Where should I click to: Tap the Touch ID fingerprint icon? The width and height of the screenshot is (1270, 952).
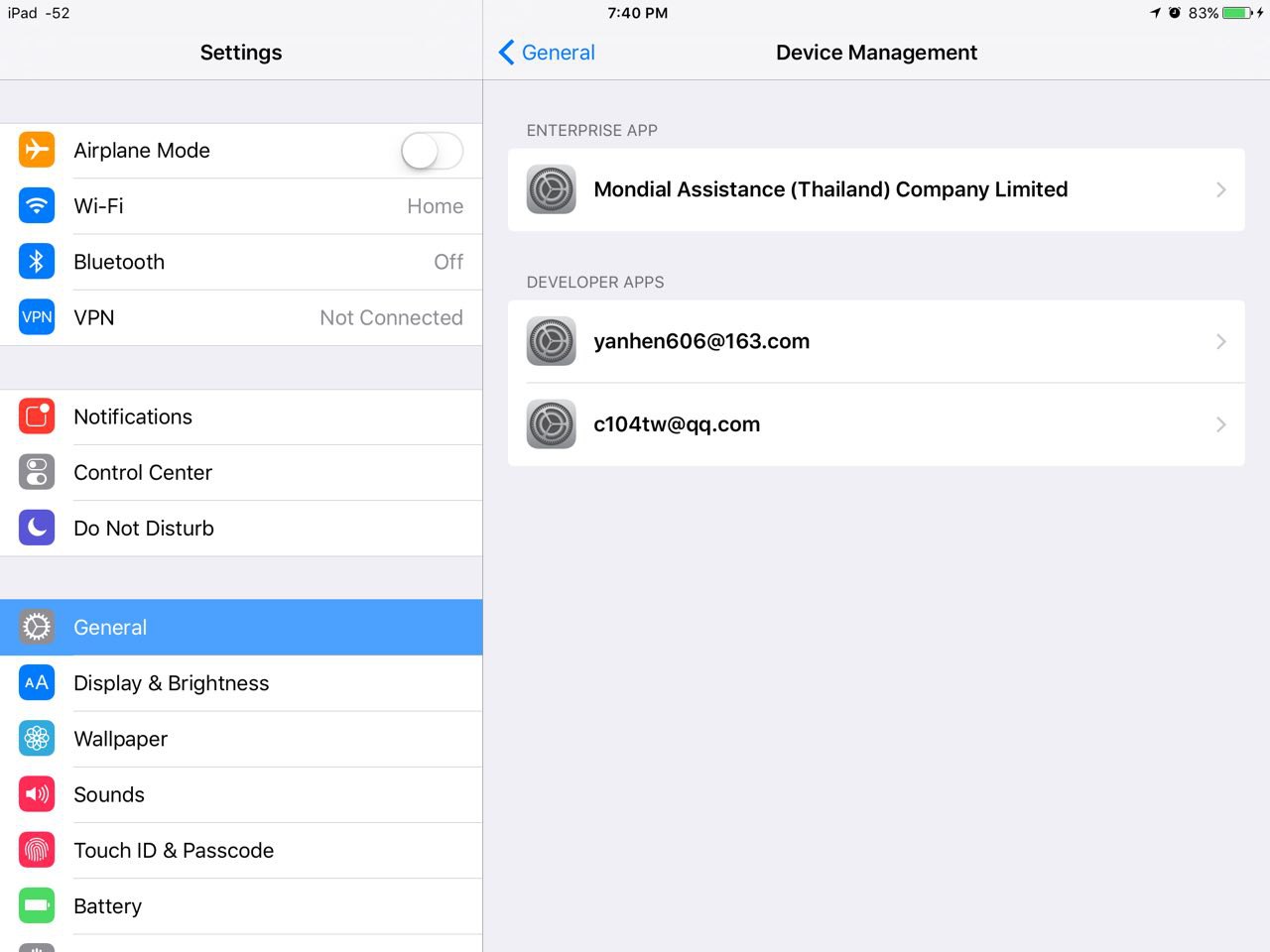(37, 850)
